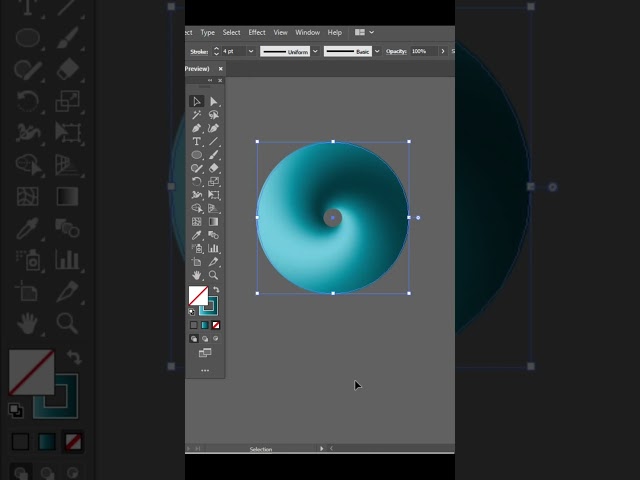Choose the Line Segment tool

point(213,142)
